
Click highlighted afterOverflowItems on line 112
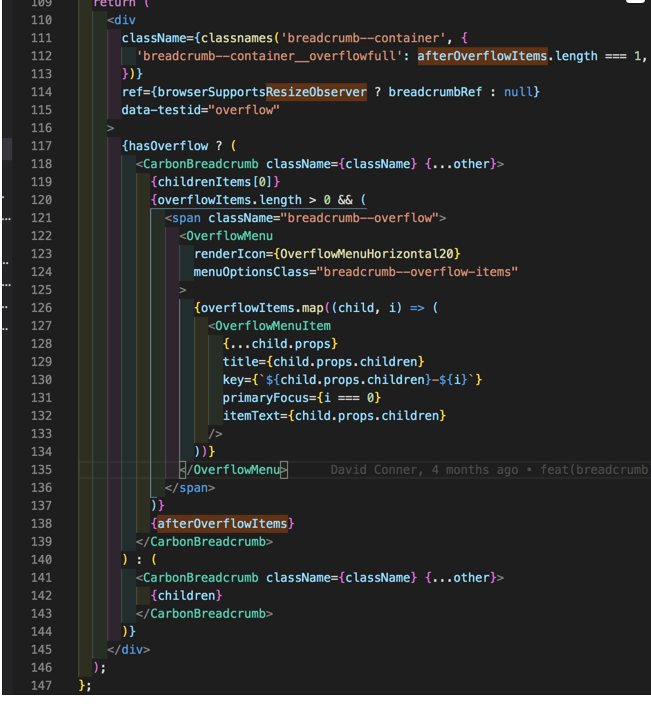[x=482, y=56]
